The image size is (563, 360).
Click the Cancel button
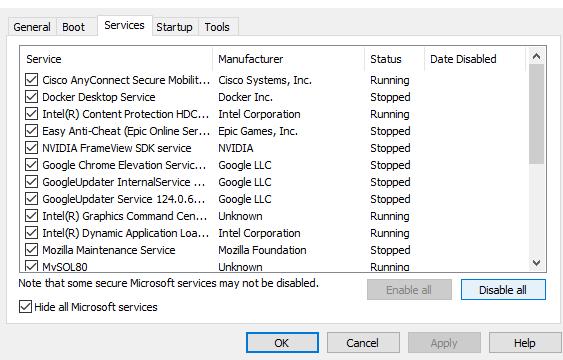(363, 343)
